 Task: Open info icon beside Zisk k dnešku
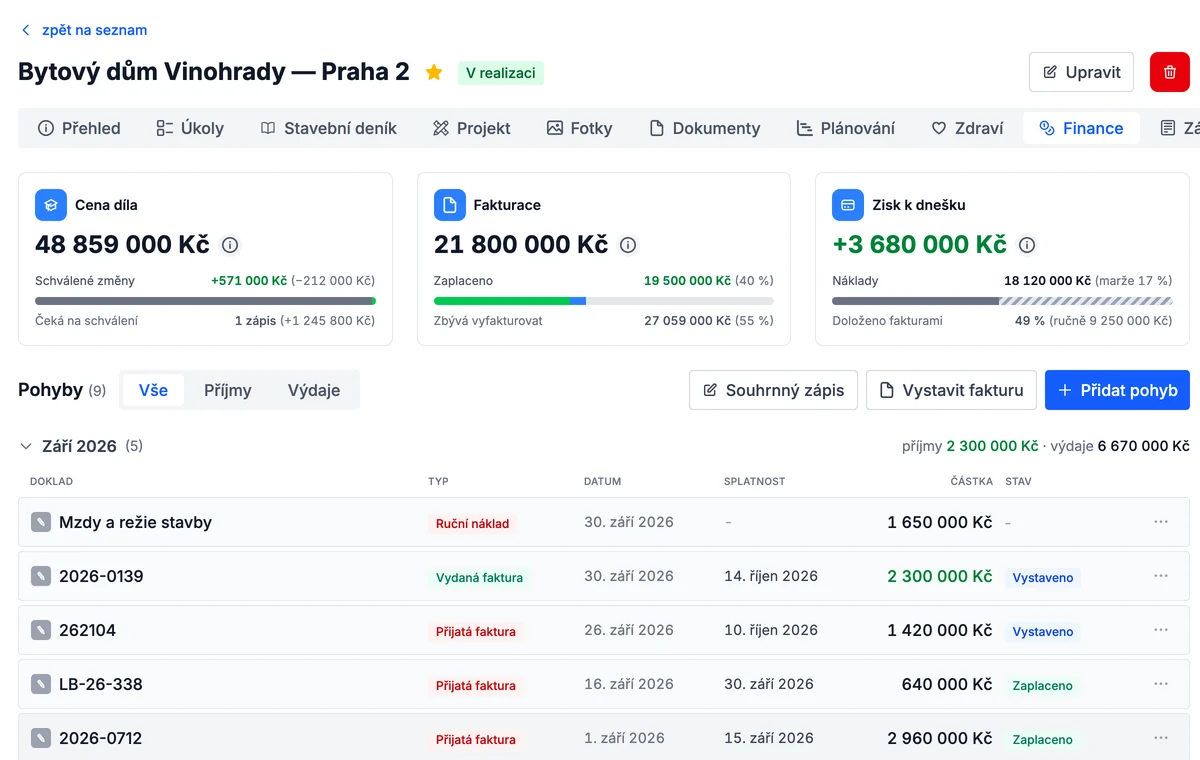click(1027, 245)
